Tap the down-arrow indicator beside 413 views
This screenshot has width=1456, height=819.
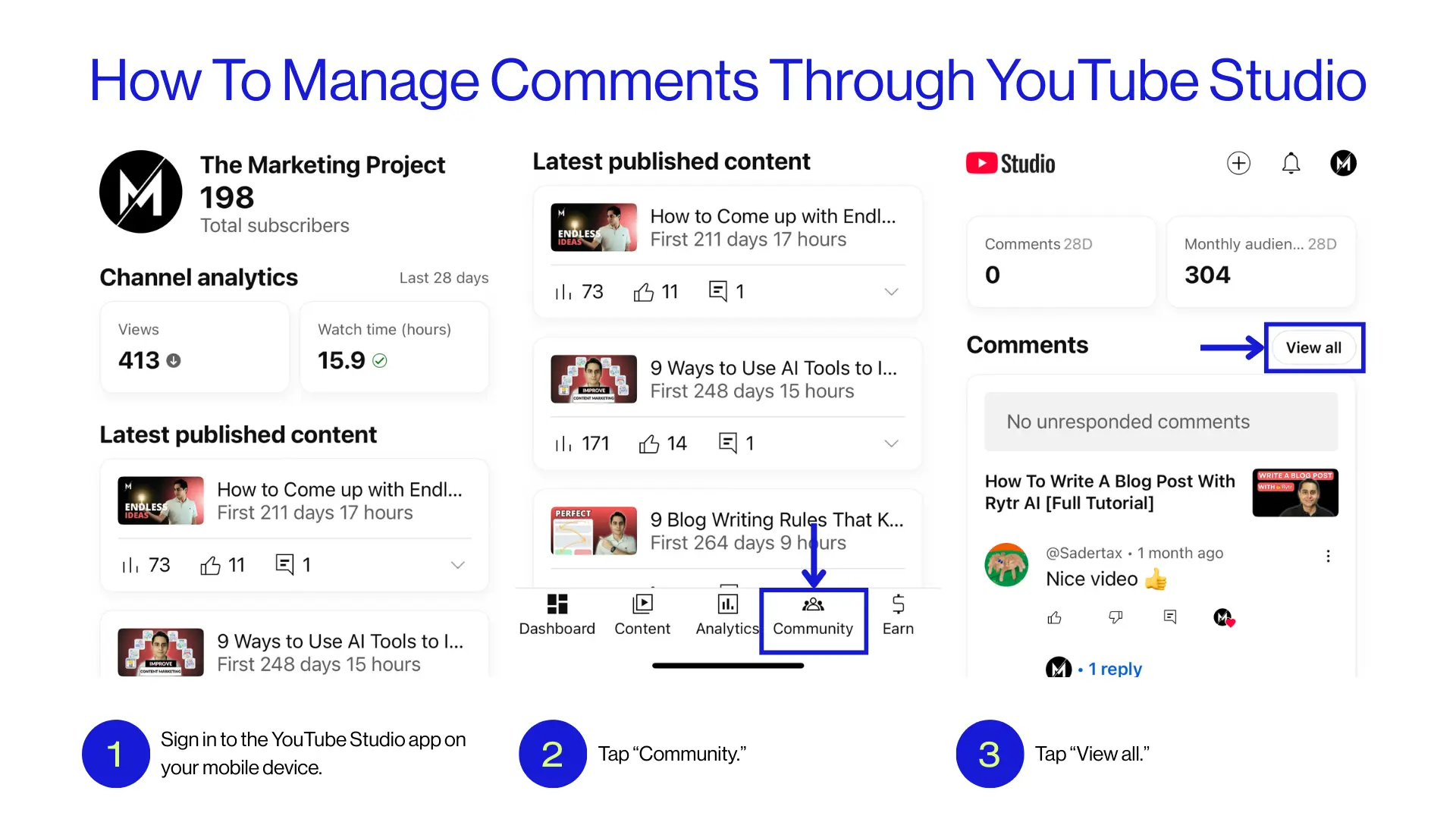coord(174,361)
